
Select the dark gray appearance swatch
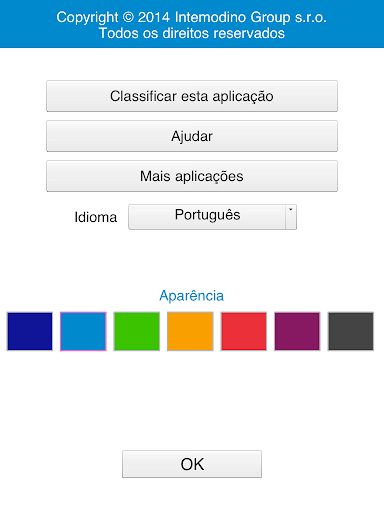[x=351, y=331]
